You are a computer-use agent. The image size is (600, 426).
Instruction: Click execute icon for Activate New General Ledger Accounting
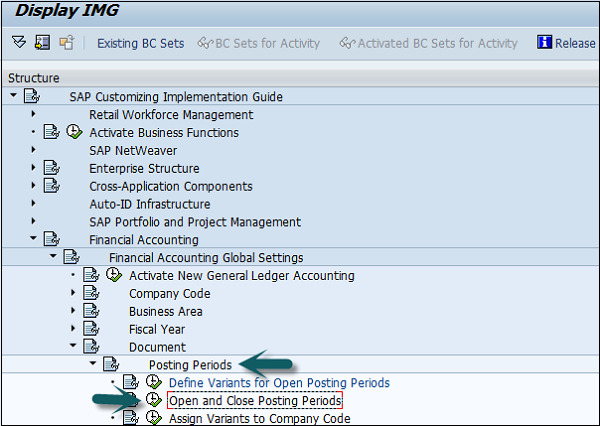click(x=114, y=277)
